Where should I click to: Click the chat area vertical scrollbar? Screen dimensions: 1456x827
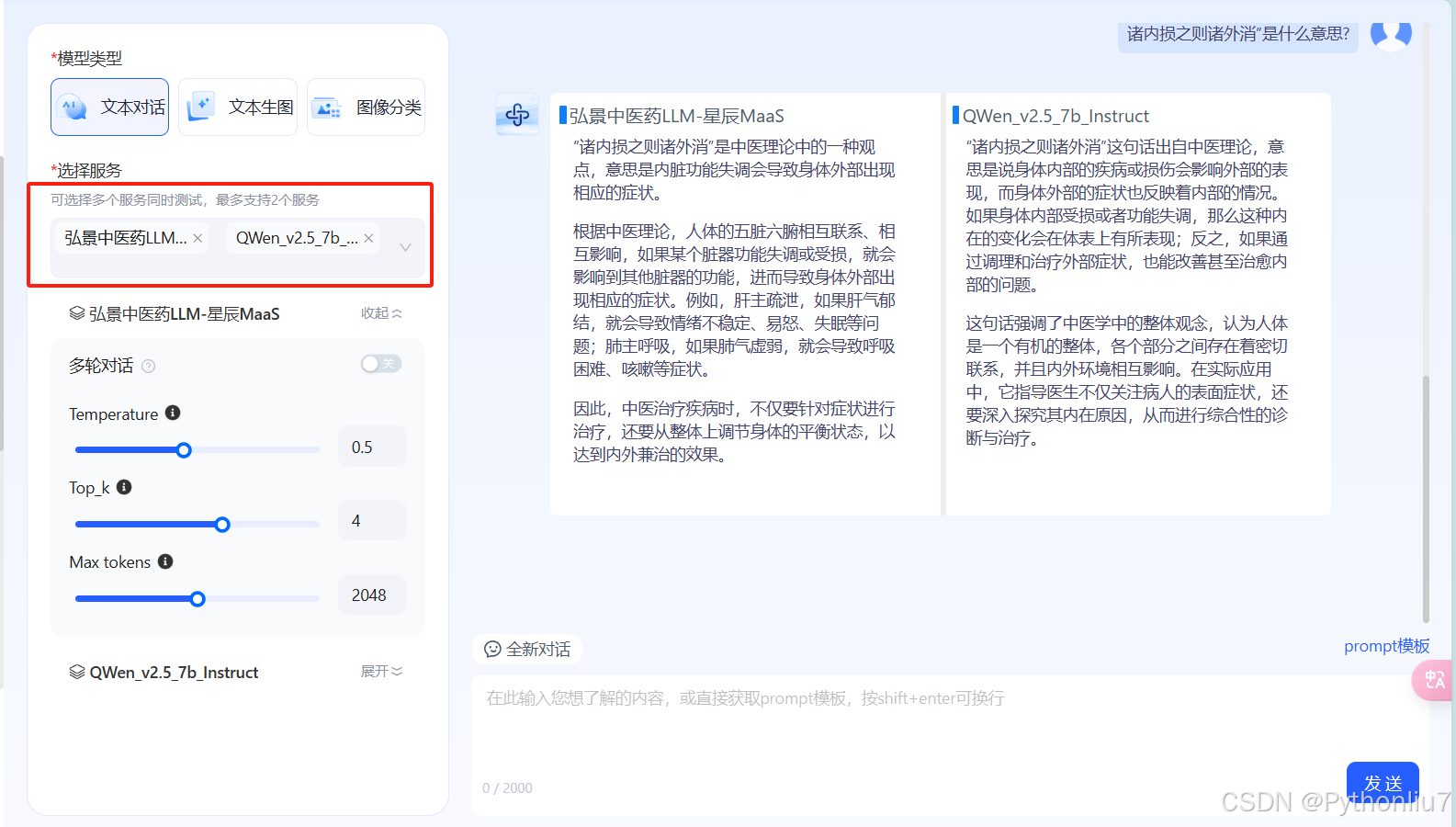click(x=1426, y=498)
